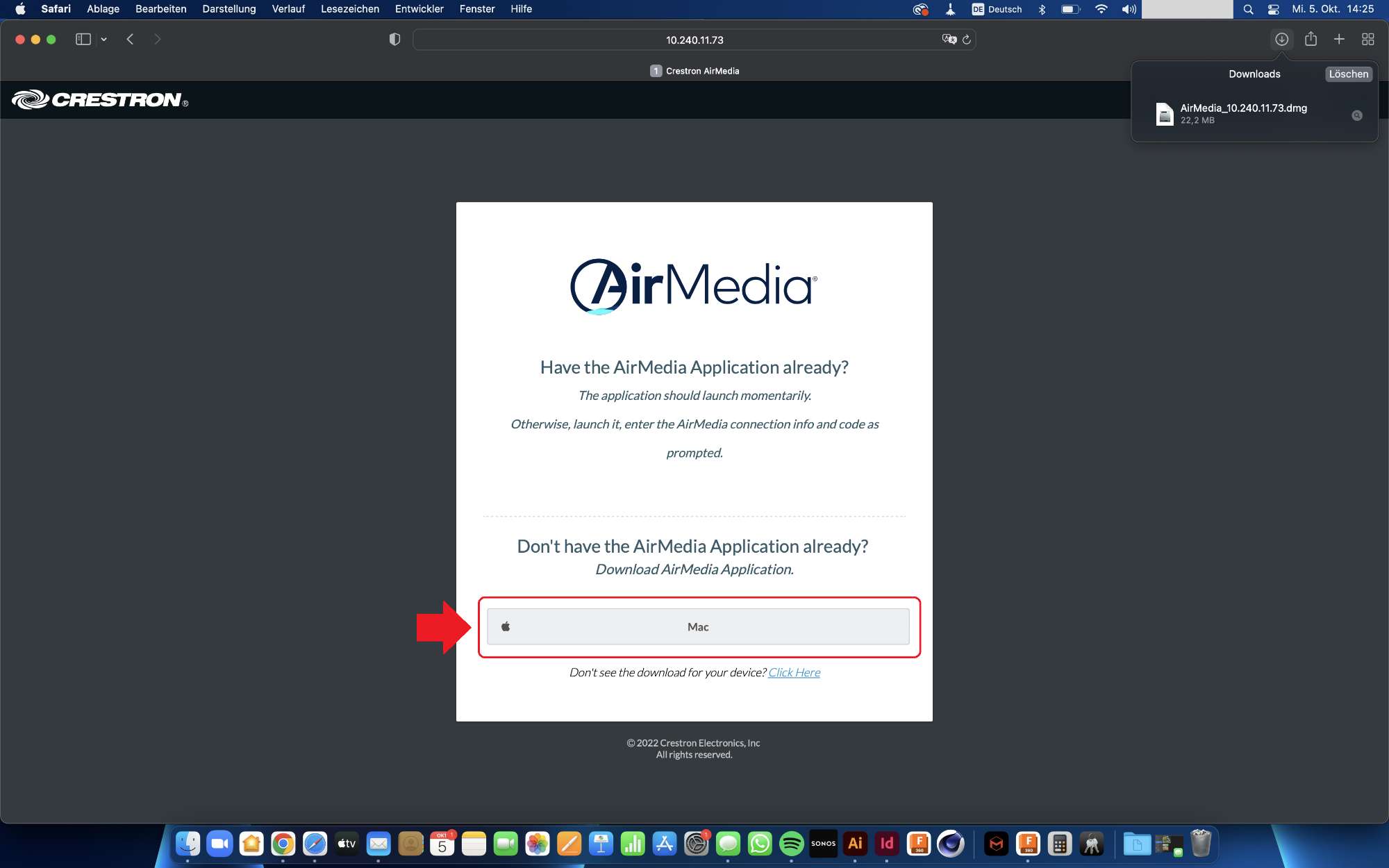Image resolution: width=1389 pixels, height=868 pixels.
Task: Open App Store in the Dock
Action: (x=665, y=844)
